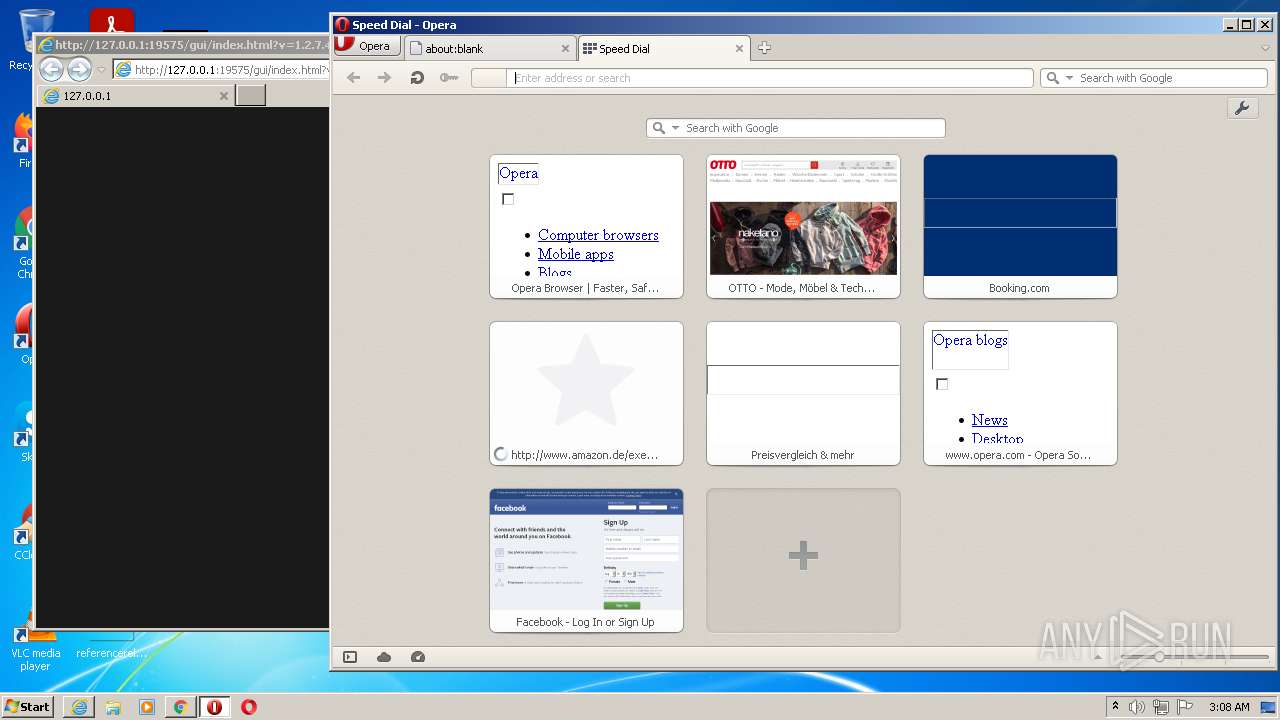Open the network tray icon
The width and height of the screenshot is (1280, 720).
coord(1161,706)
